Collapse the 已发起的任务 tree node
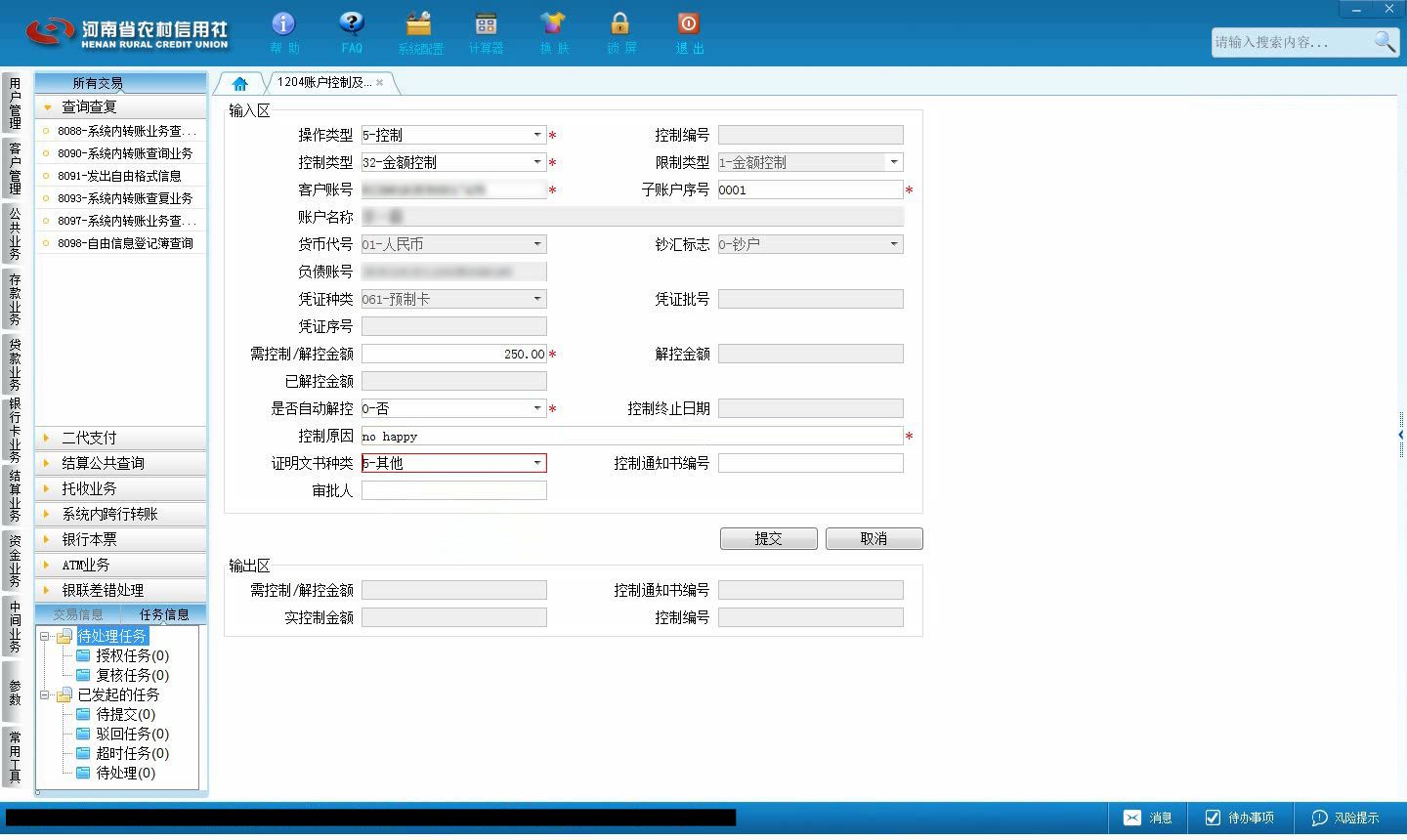 (44, 694)
